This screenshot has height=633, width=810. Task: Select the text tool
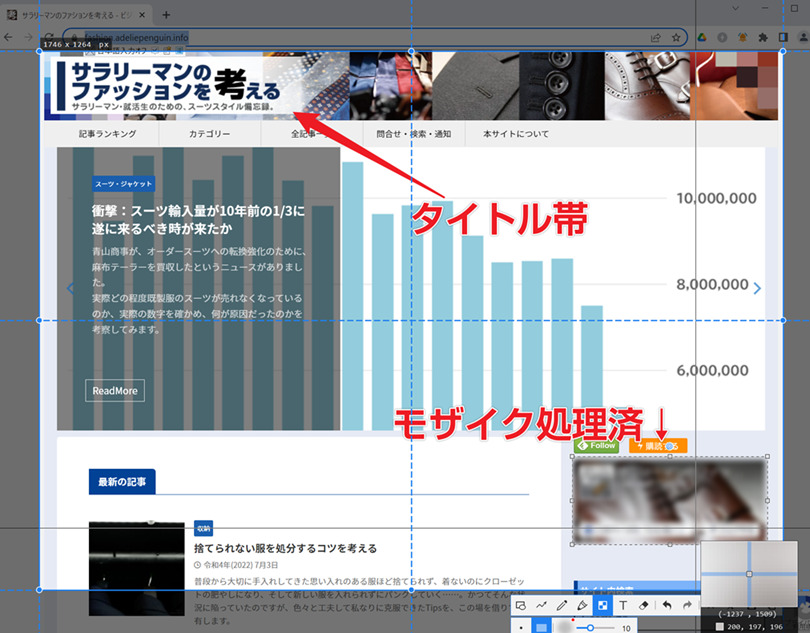pyautogui.click(x=623, y=606)
